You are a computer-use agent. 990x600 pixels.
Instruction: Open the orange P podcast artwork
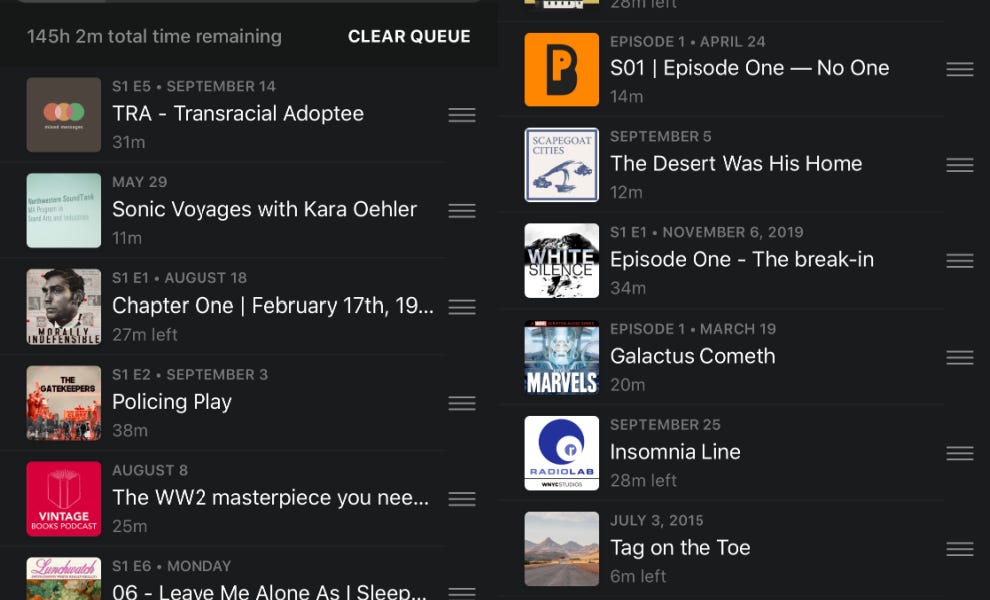[562, 69]
